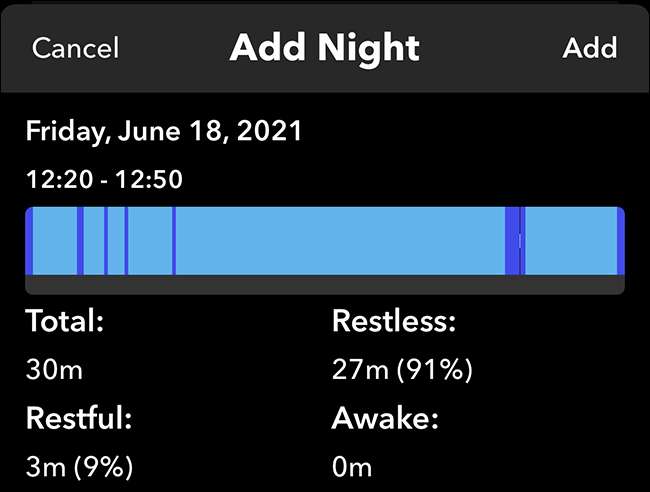Tap Cancel to dismiss Add Night
Image resolution: width=650 pixels, height=492 pixels.
(x=75, y=48)
